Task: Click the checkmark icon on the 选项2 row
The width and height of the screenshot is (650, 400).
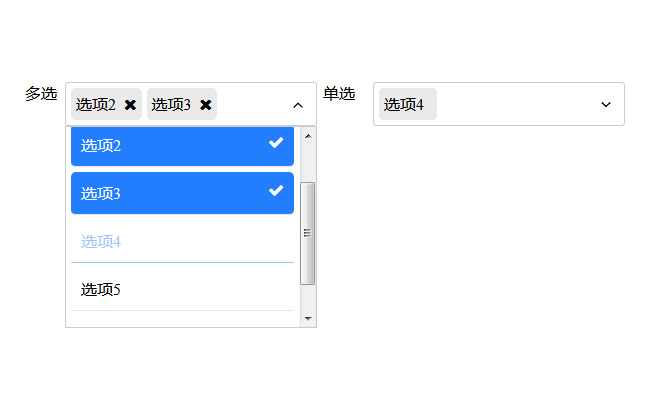Action: click(x=276, y=143)
